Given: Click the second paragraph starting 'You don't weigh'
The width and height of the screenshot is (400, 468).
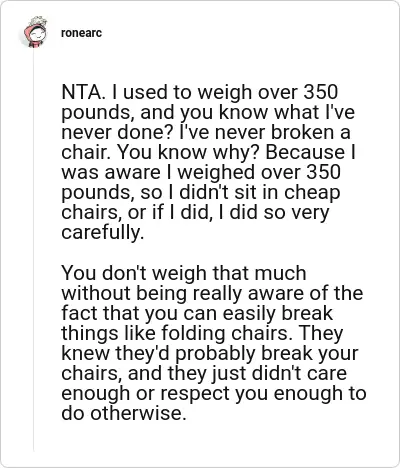Looking at the screenshot, I should coord(214,343).
